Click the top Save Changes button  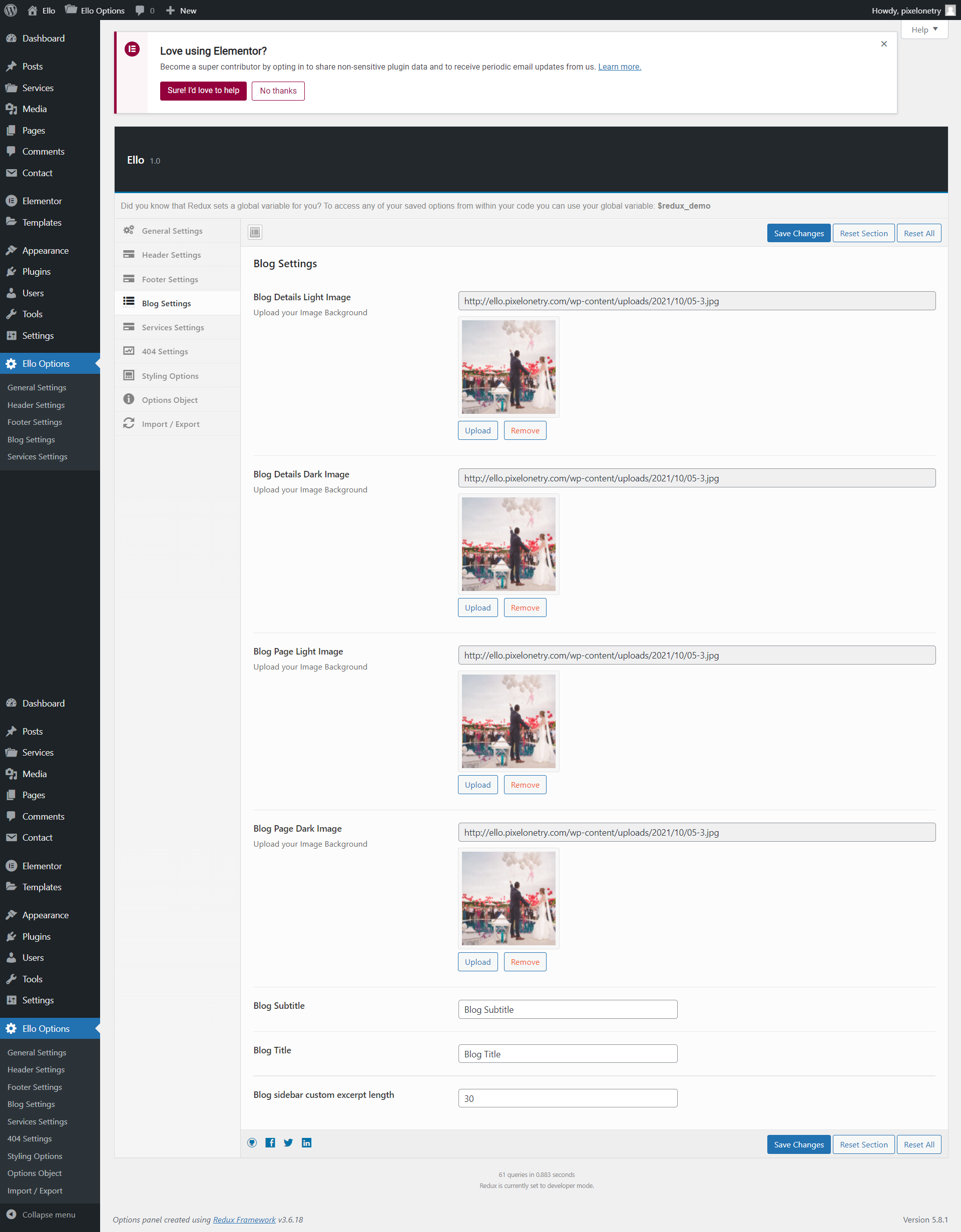(x=798, y=233)
